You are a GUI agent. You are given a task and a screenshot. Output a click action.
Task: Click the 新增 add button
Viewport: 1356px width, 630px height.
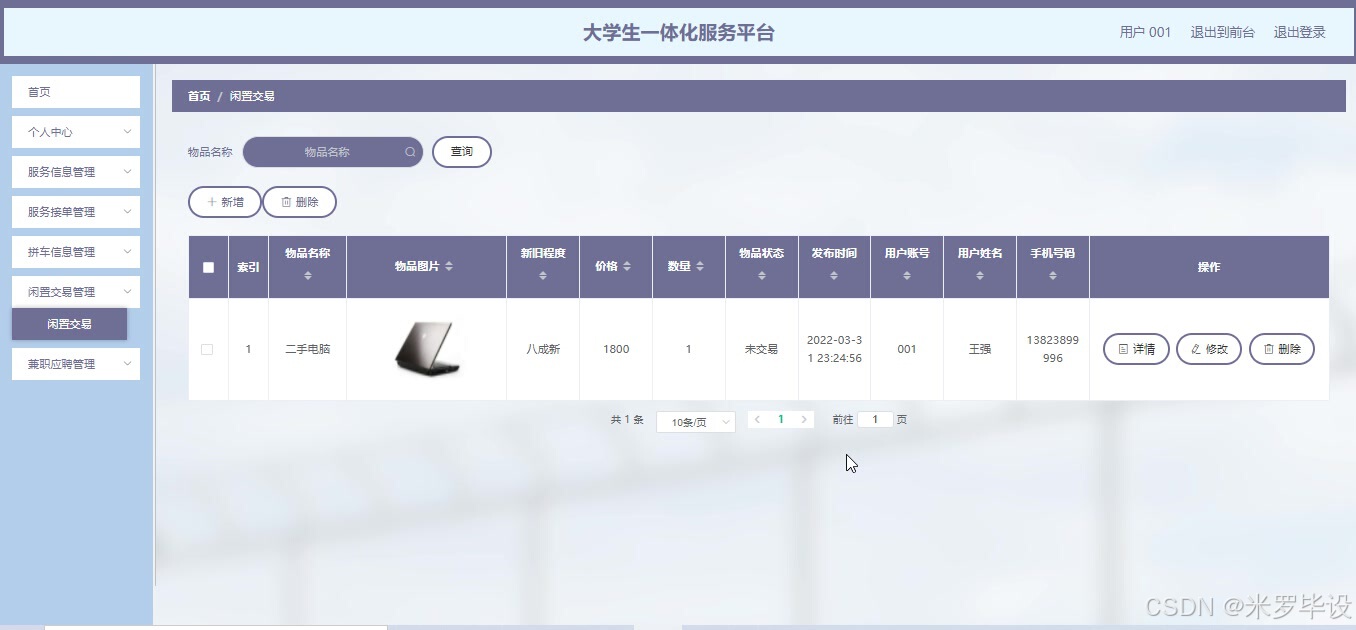point(225,202)
